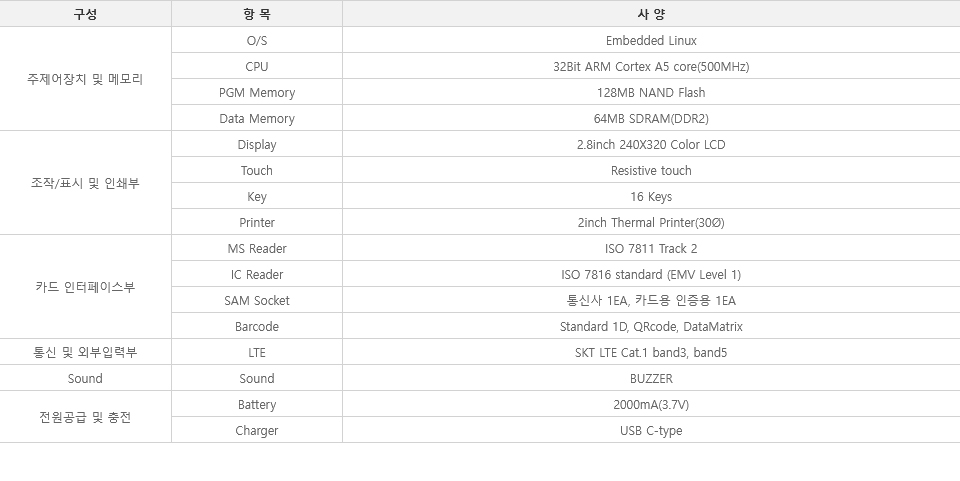Select the 64MB SDRAM(DDR2) cell
960x481 pixels.
click(x=651, y=118)
